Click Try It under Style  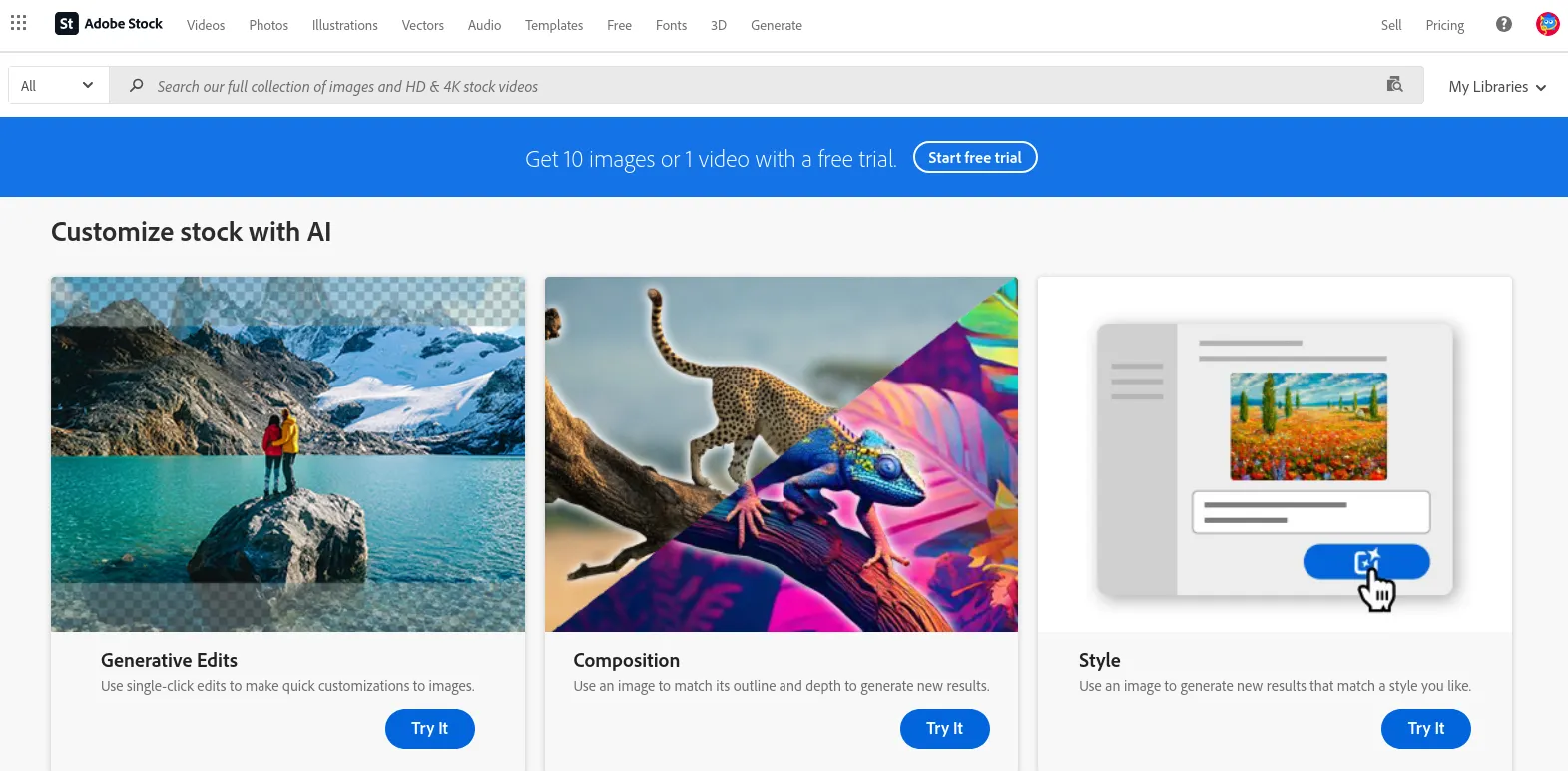click(x=1426, y=729)
